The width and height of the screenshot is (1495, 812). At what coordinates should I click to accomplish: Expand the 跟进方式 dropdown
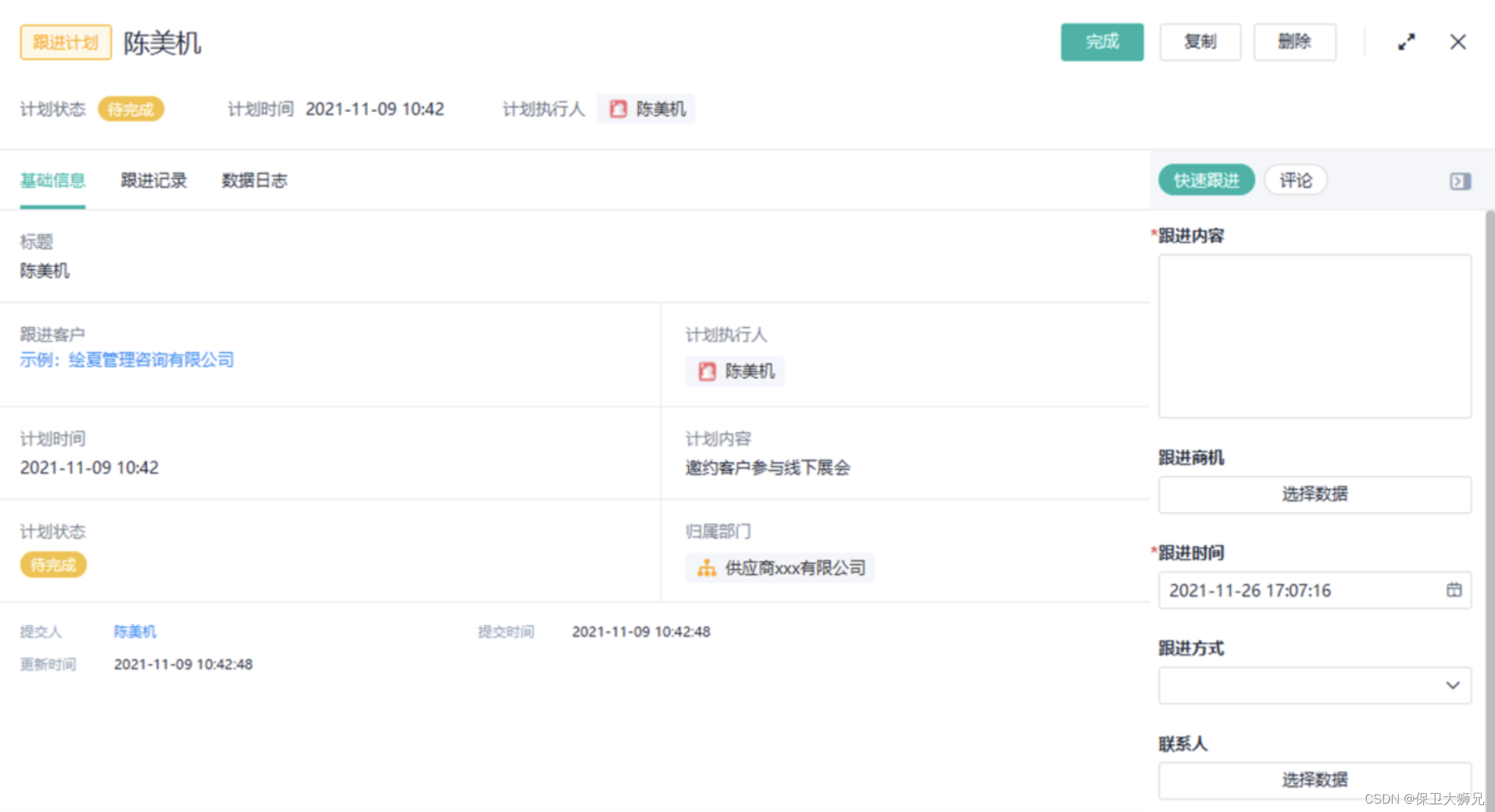tap(1315, 685)
